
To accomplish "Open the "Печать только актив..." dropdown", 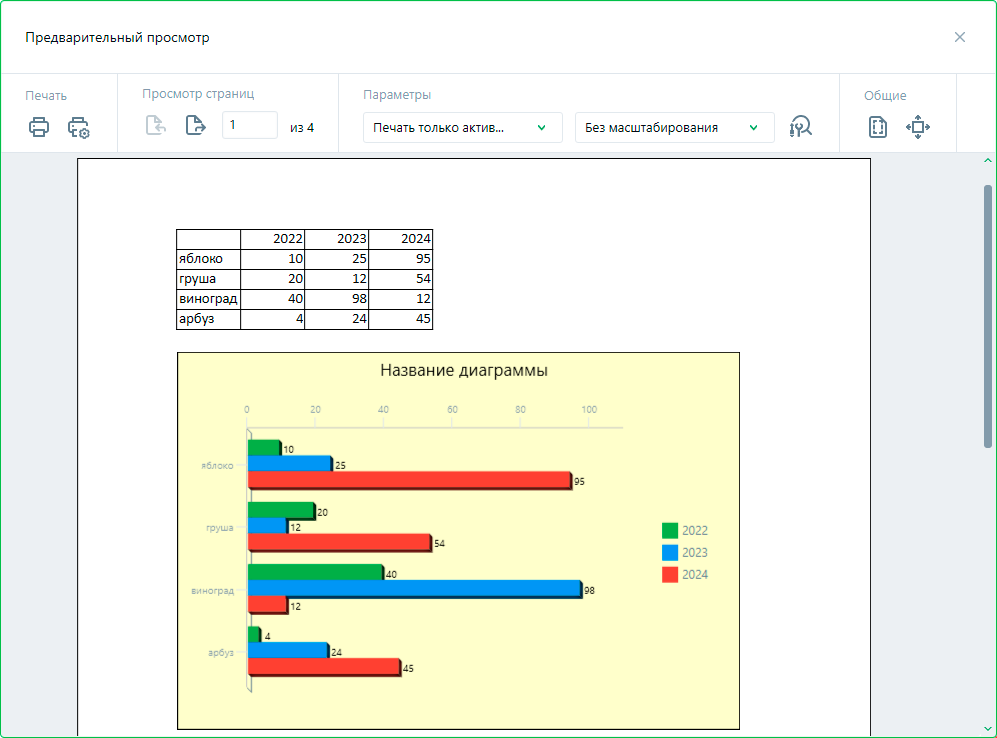I will 462,127.
